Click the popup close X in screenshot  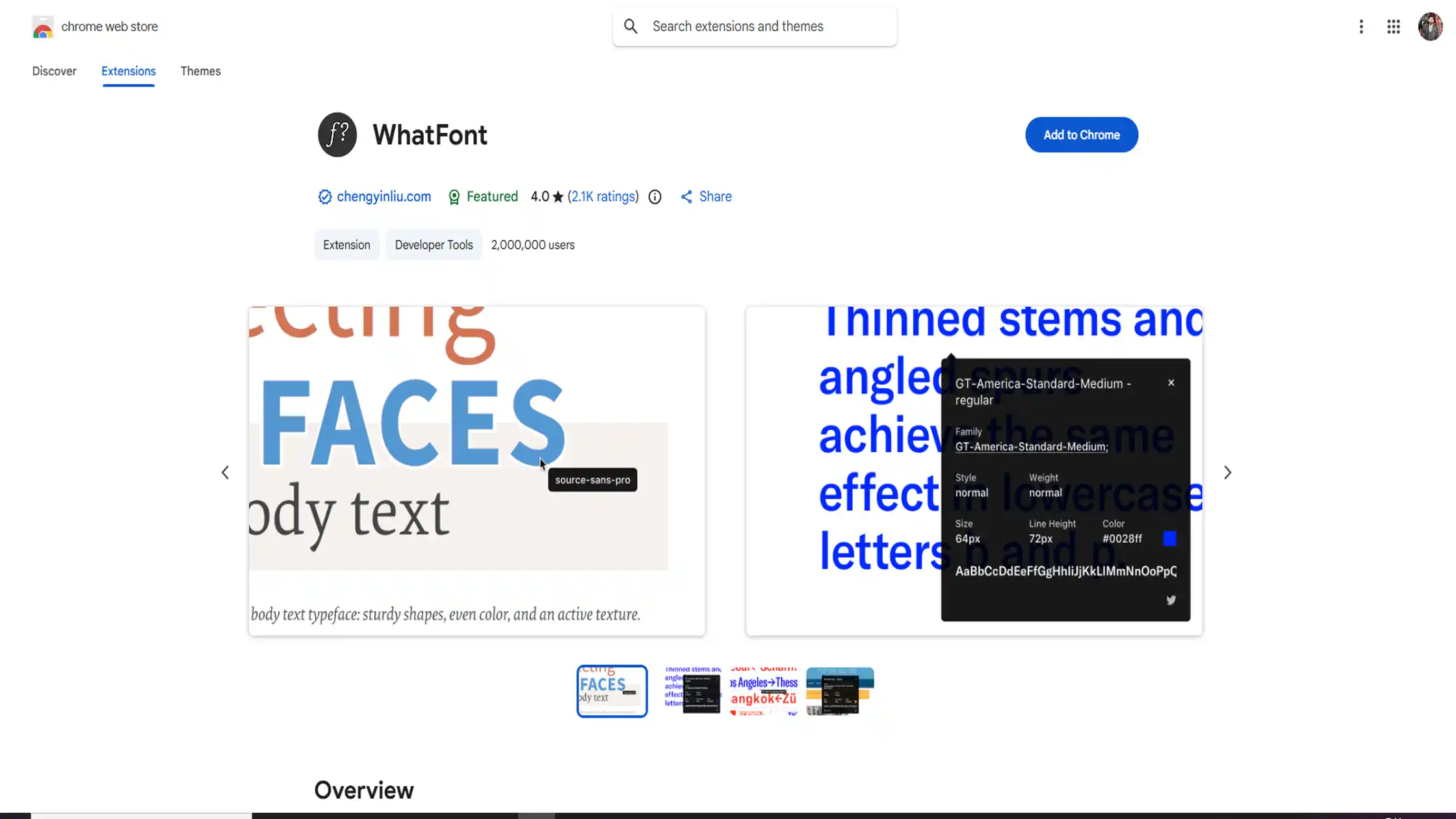pos(1171,383)
